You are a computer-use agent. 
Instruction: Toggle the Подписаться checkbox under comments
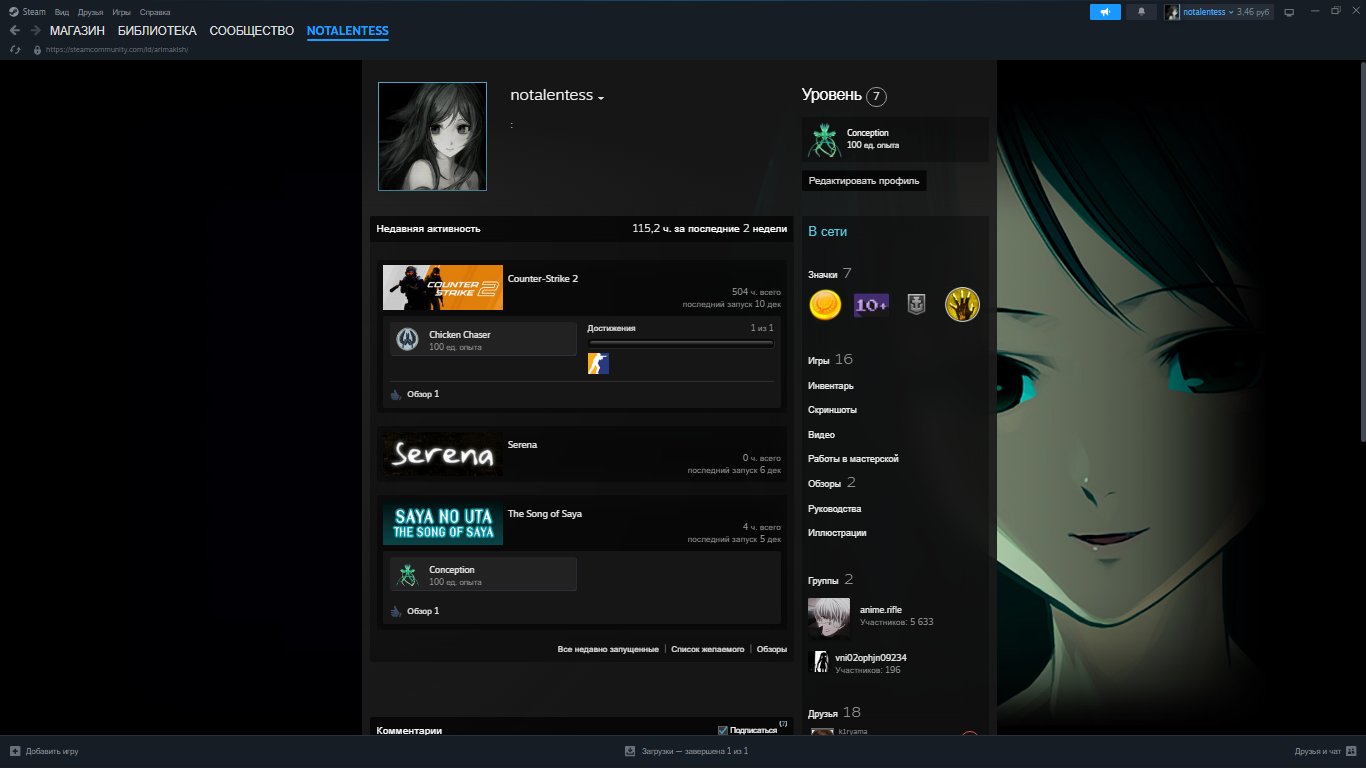click(722, 729)
